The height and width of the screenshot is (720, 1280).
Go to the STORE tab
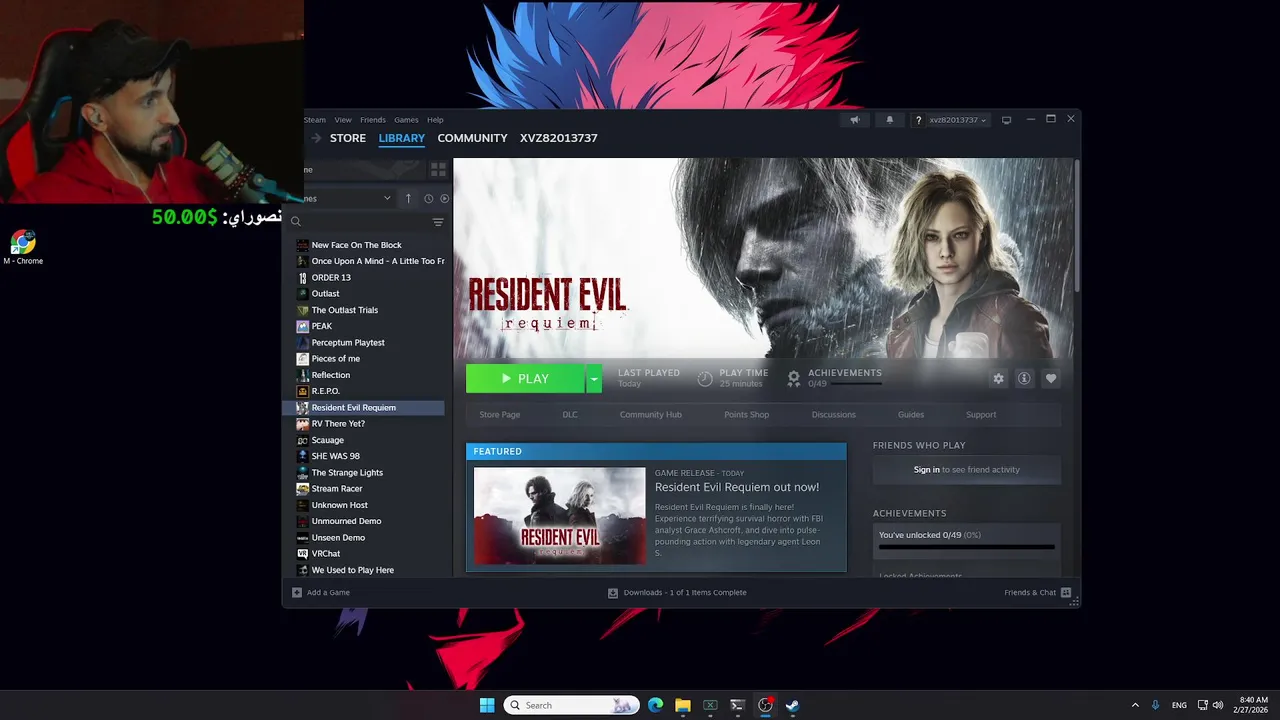tap(348, 138)
